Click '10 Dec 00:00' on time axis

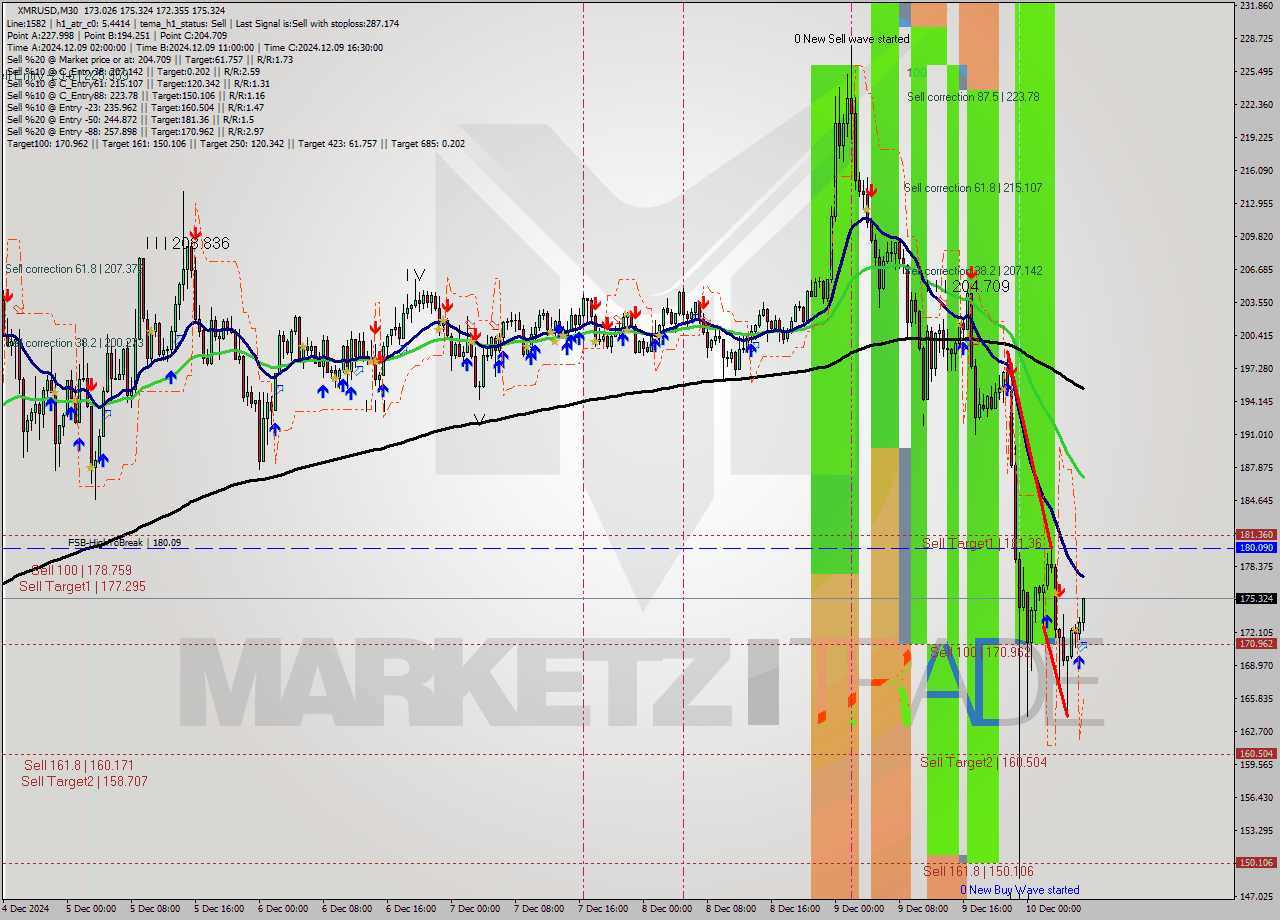1053,909
